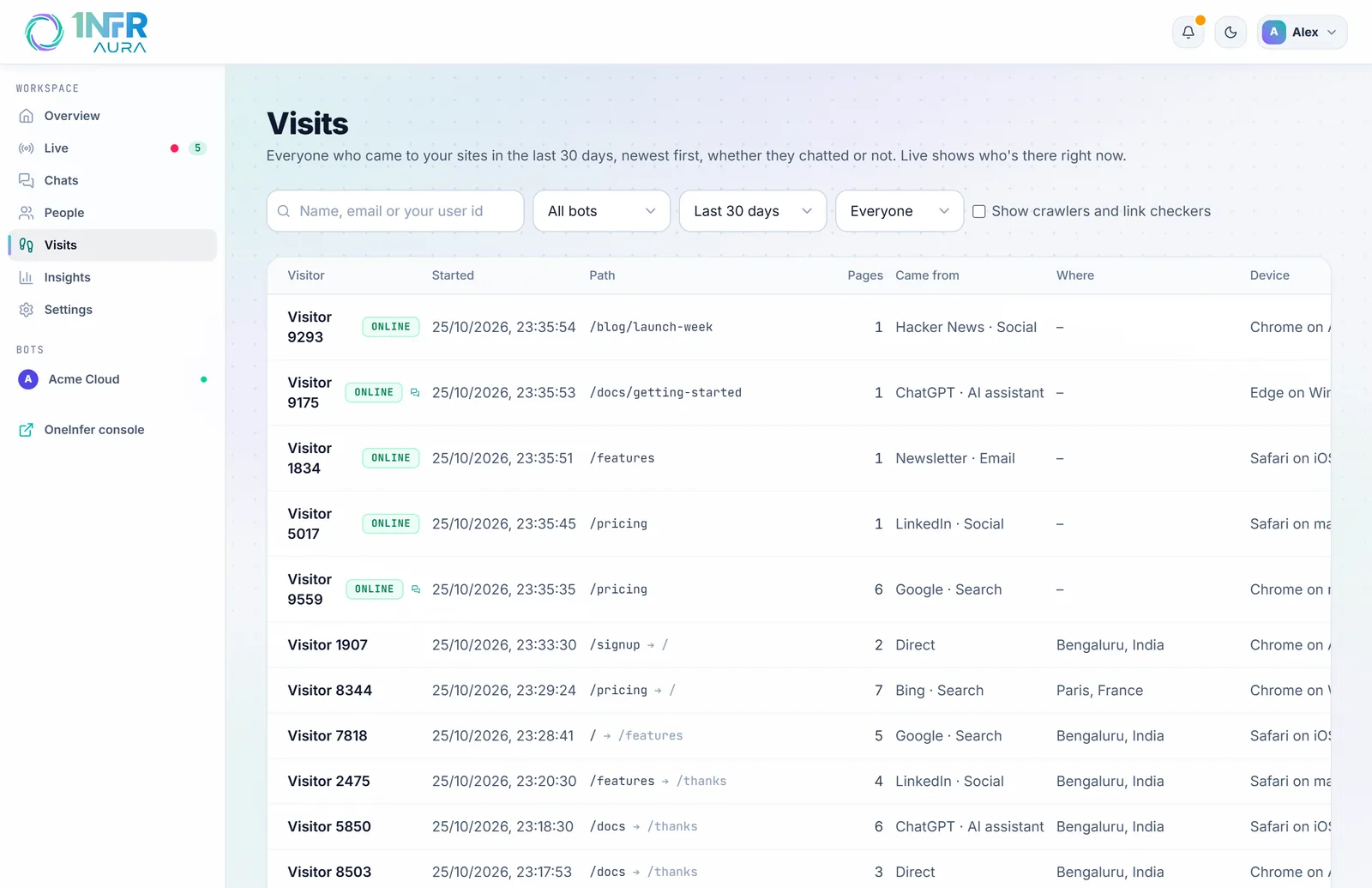1372x888 pixels.
Task: Open People in the sidebar
Action: 112,213
